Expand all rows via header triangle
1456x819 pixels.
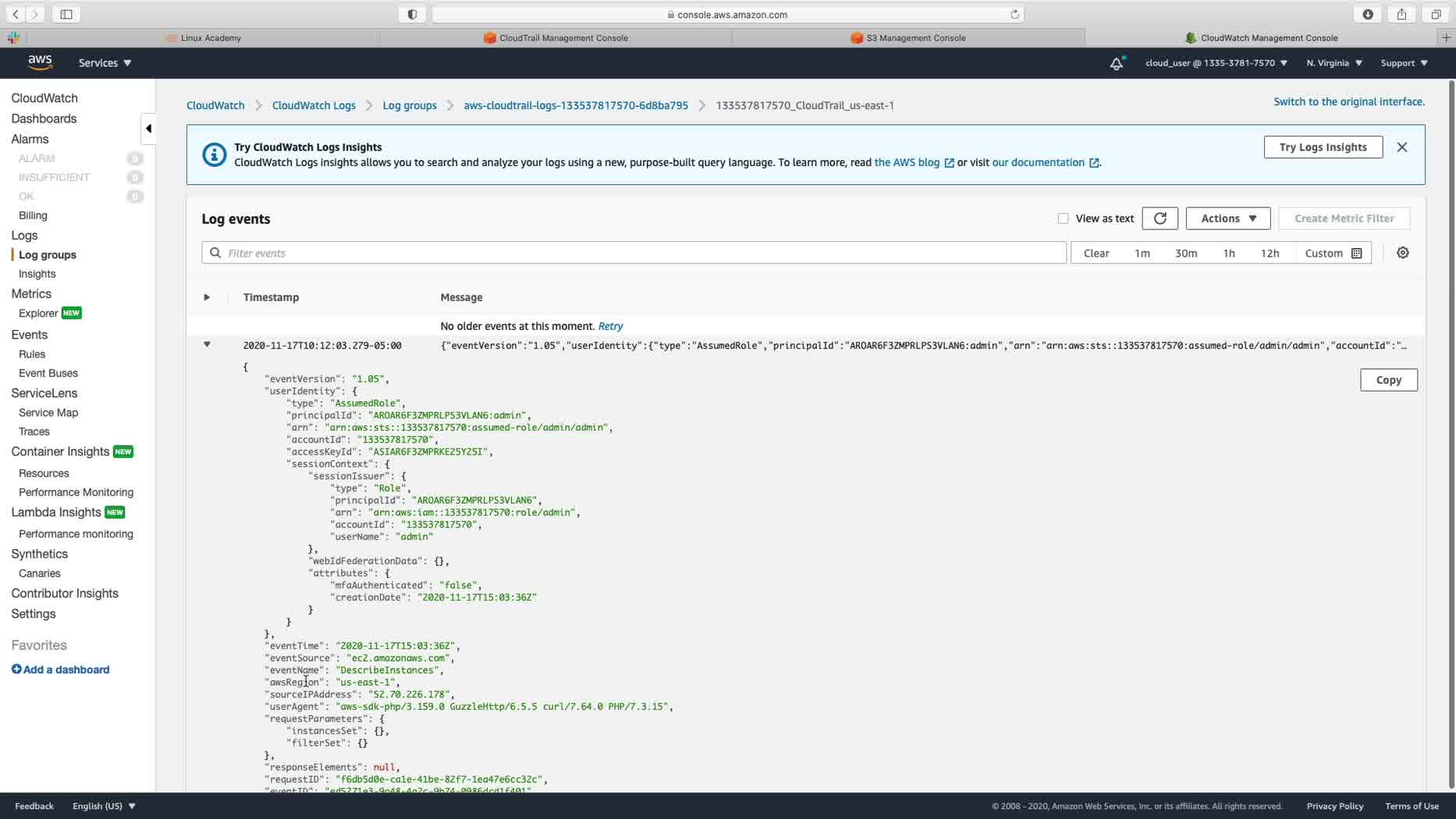click(207, 297)
